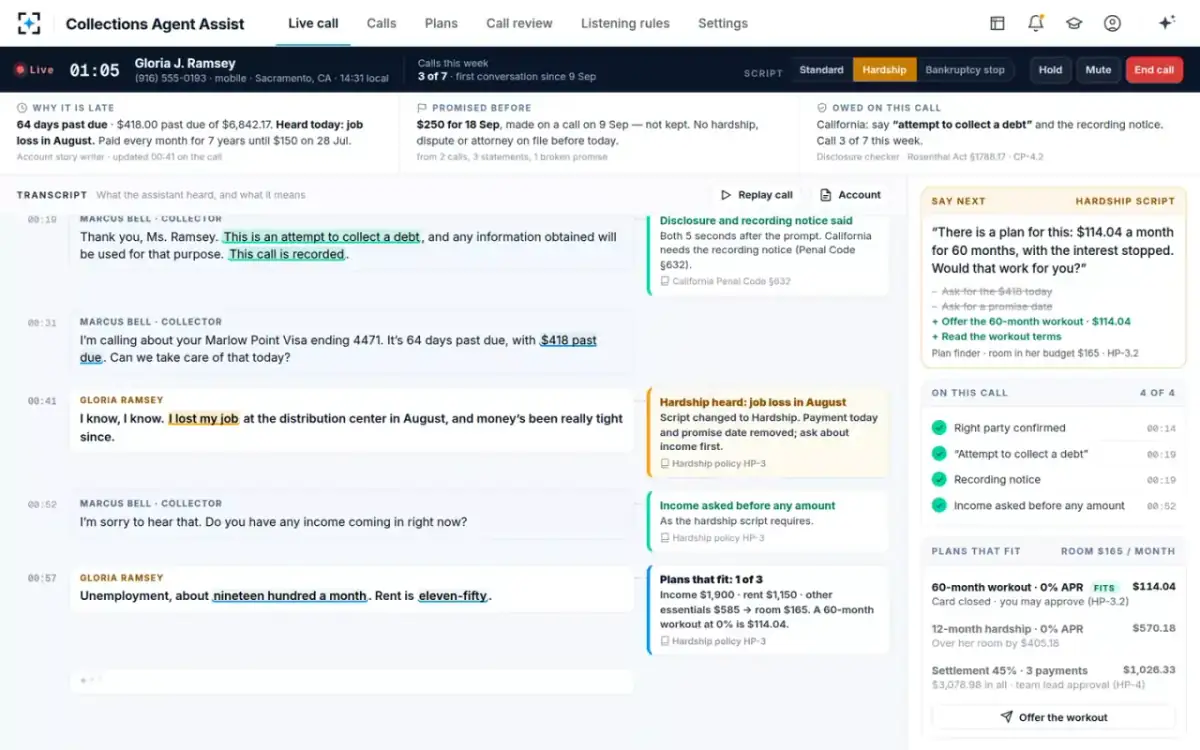Screen dimensions: 1200x750
Task: Click the Collections Agent Assist logo icon
Action: tap(29, 23)
